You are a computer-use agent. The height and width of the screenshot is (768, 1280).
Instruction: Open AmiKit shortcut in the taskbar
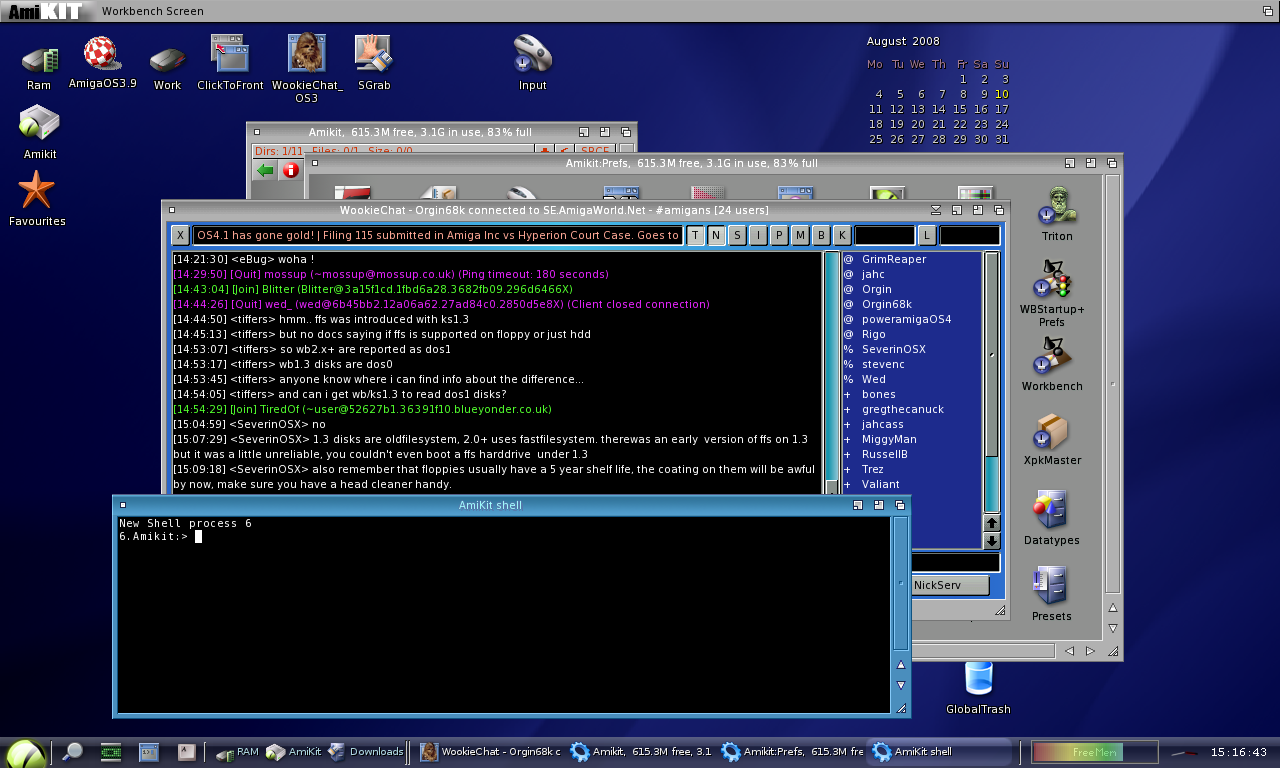pyautogui.click(x=294, y=752)
